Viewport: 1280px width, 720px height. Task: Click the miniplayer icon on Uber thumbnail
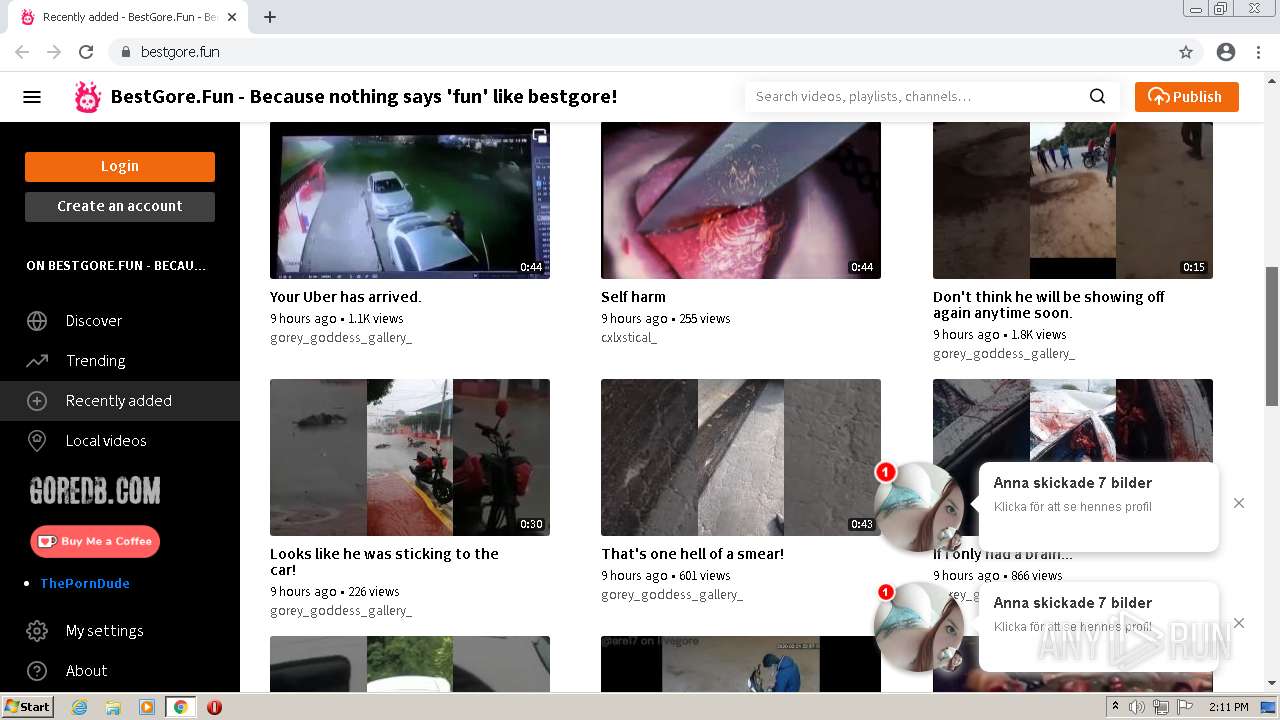click(x=540, y=136)
